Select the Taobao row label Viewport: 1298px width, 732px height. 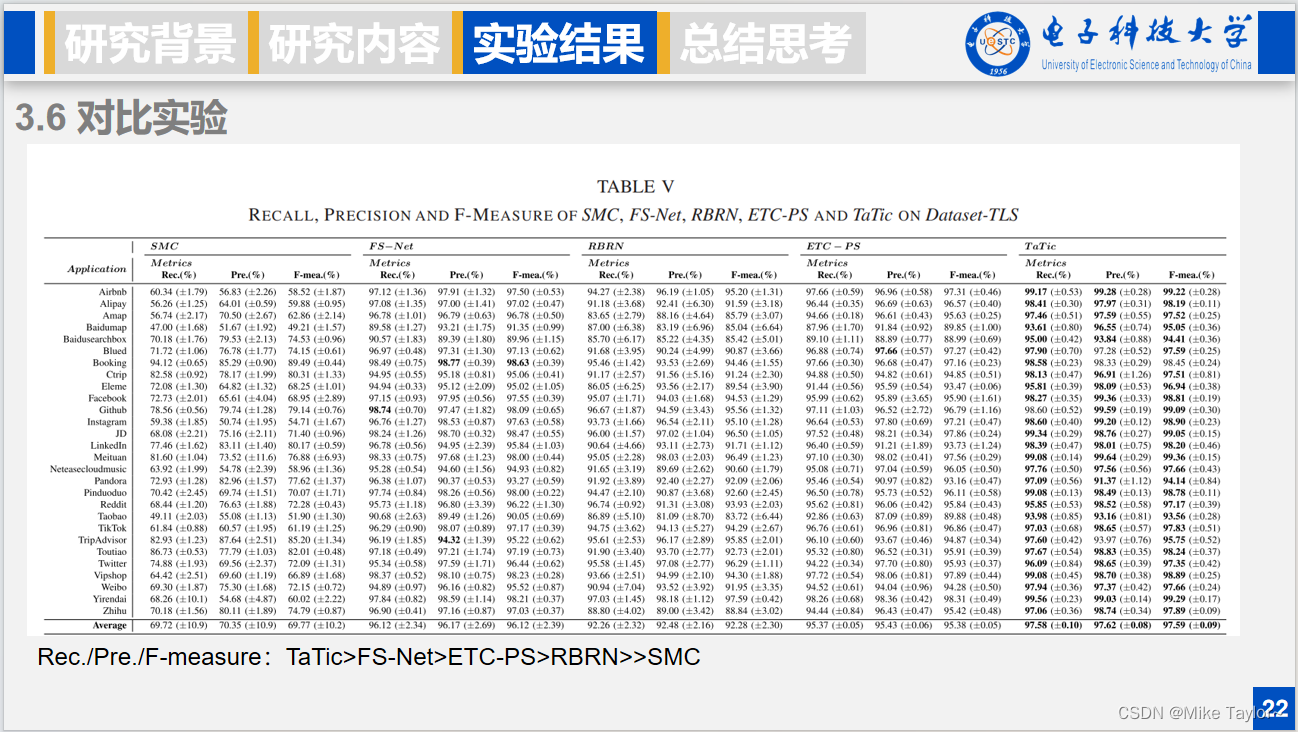coord(112,516)
